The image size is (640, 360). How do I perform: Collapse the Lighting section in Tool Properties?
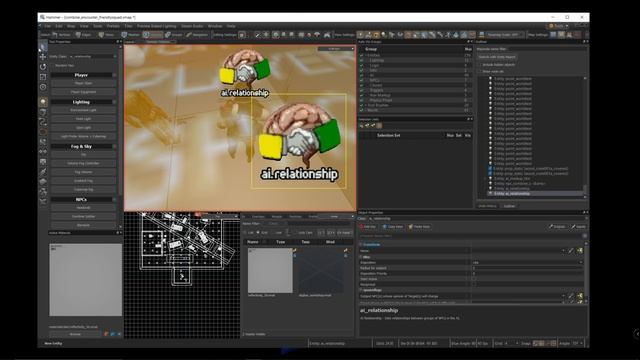click(x=114, y=102)
